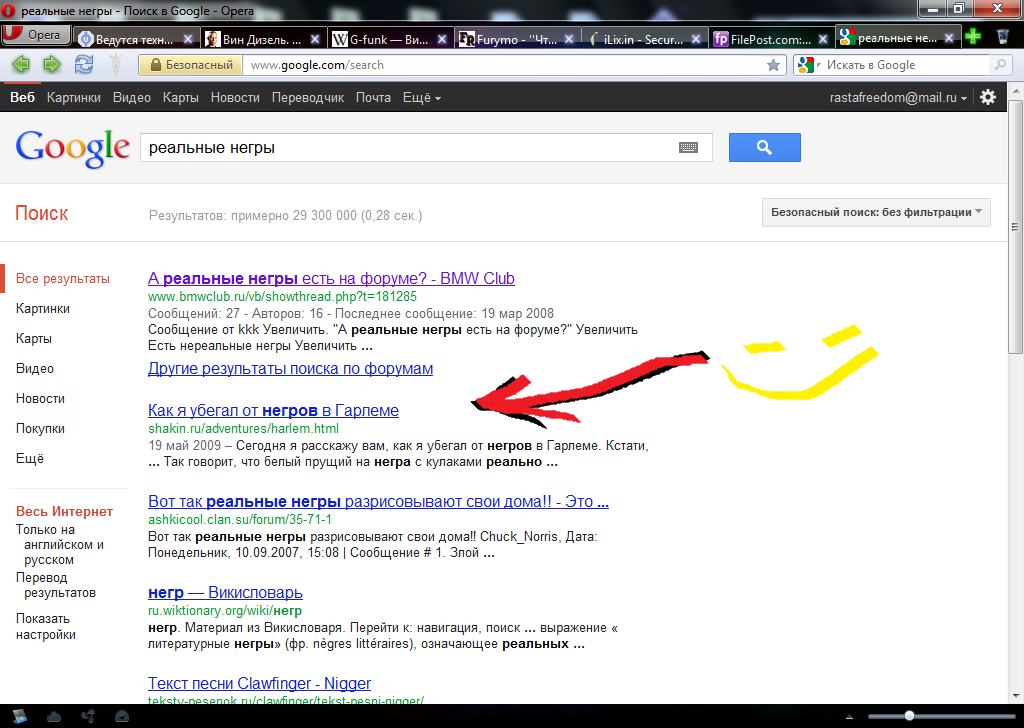This screenshot has height=728, width=1024.
Task: Open the rastafreedom@mail.ru account dropdown
Action: pyautogui.click(x=898, y=97)
